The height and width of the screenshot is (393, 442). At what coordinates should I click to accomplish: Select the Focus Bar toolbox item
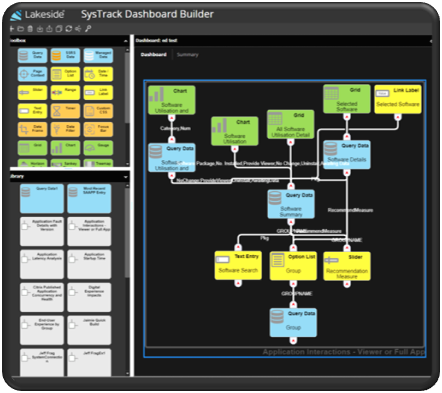(98, 130)
